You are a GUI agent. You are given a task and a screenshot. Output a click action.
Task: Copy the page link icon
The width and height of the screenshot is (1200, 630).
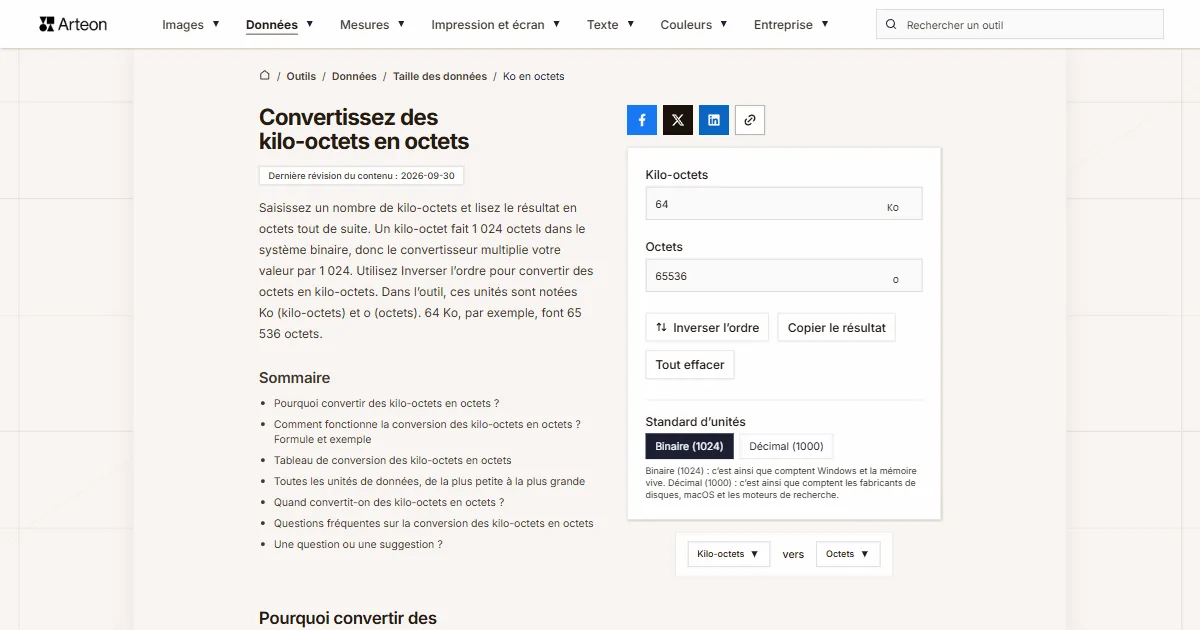[x=750, y=120]
